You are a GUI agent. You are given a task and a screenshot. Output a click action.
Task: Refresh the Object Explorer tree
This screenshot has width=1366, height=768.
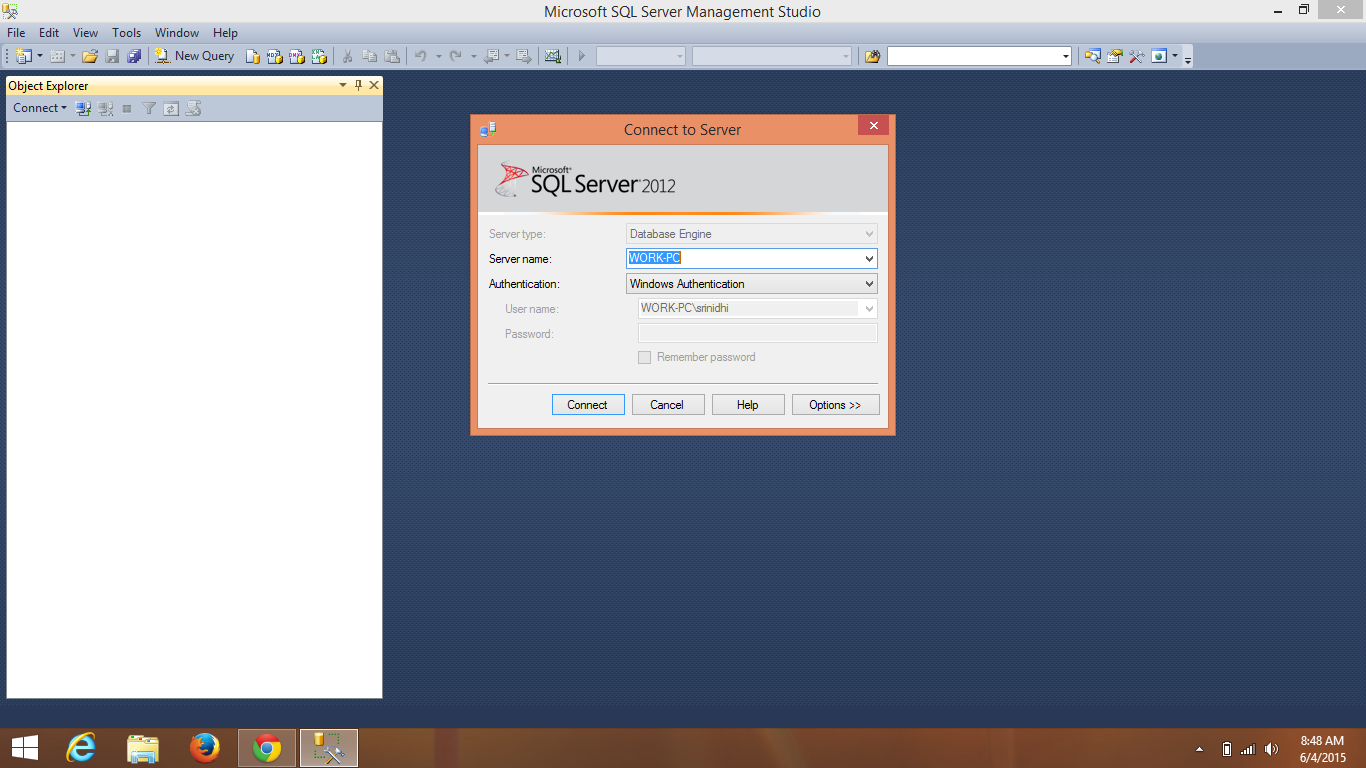[170, 107]
